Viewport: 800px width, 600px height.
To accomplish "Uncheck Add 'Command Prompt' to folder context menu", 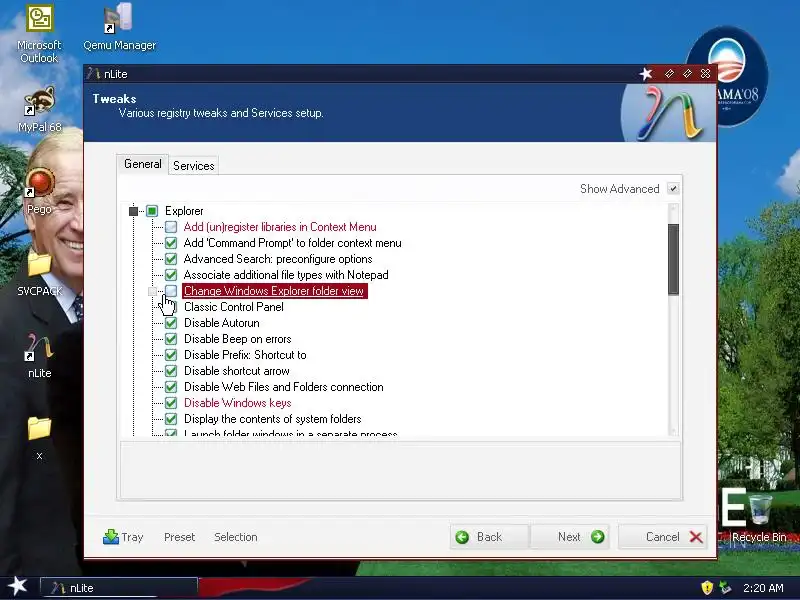I will (171, 243).
